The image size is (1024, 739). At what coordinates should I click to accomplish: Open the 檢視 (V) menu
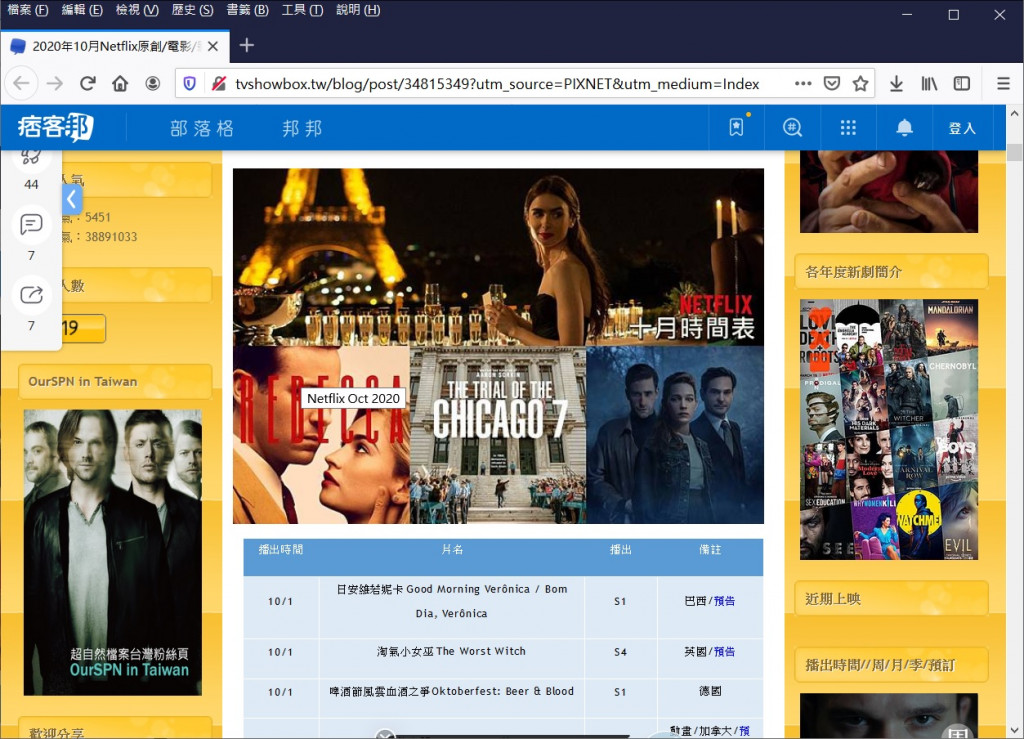137,10
